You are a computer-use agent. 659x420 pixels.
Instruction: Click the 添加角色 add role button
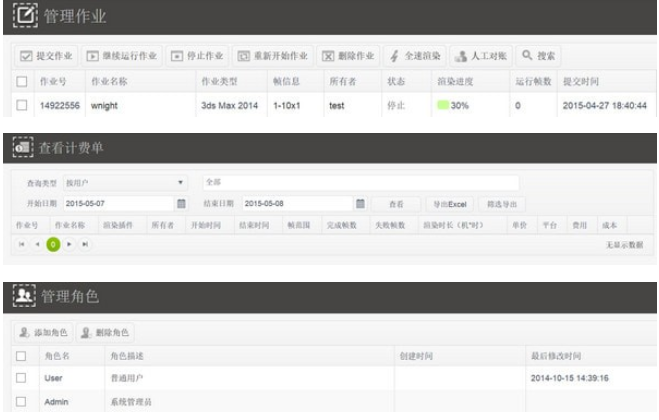pos(43,333)
